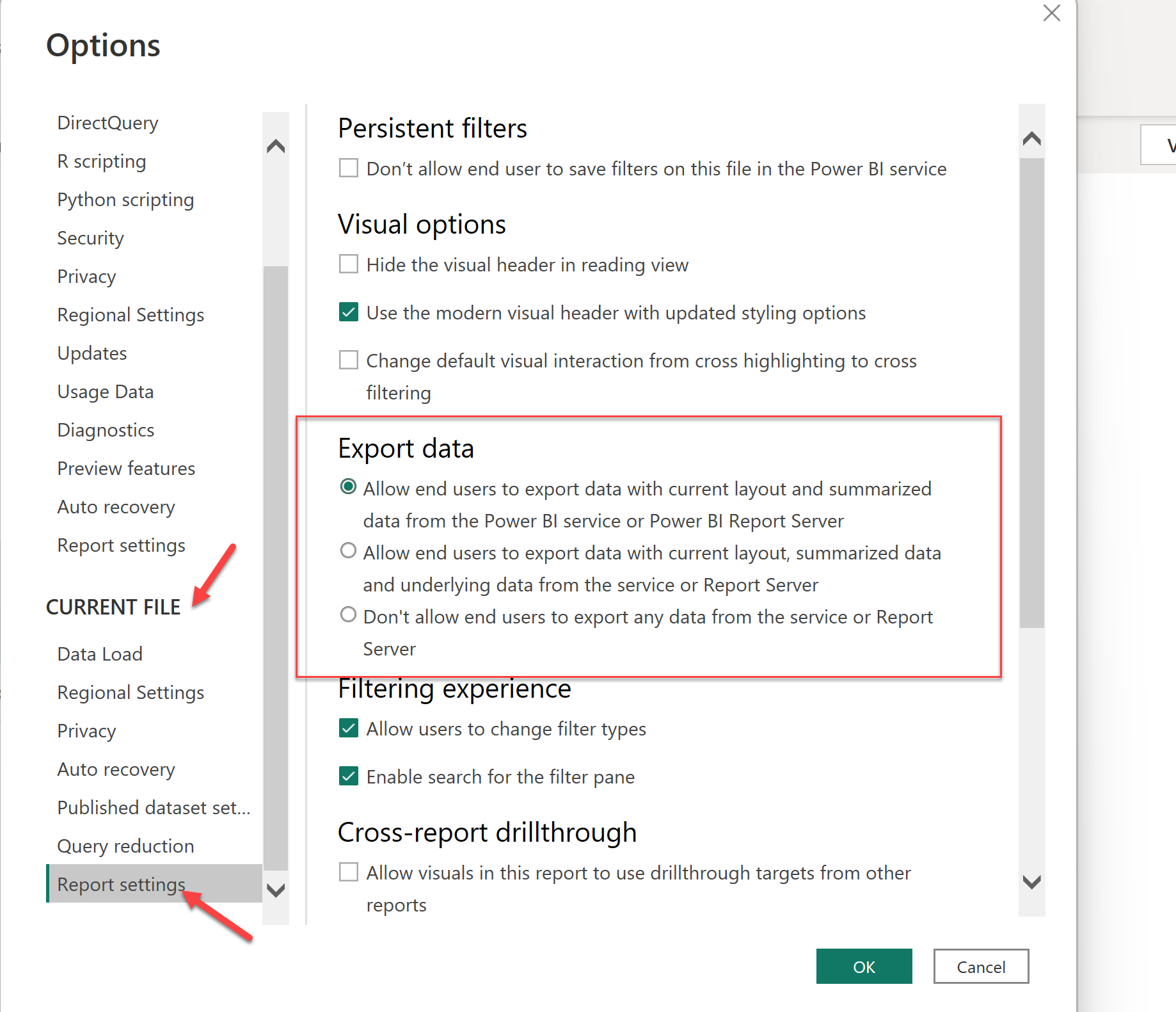Screen dimensions: 1176x1012
Task: Click the content pane scrollbar thumb
Action: pos(1032,393)
